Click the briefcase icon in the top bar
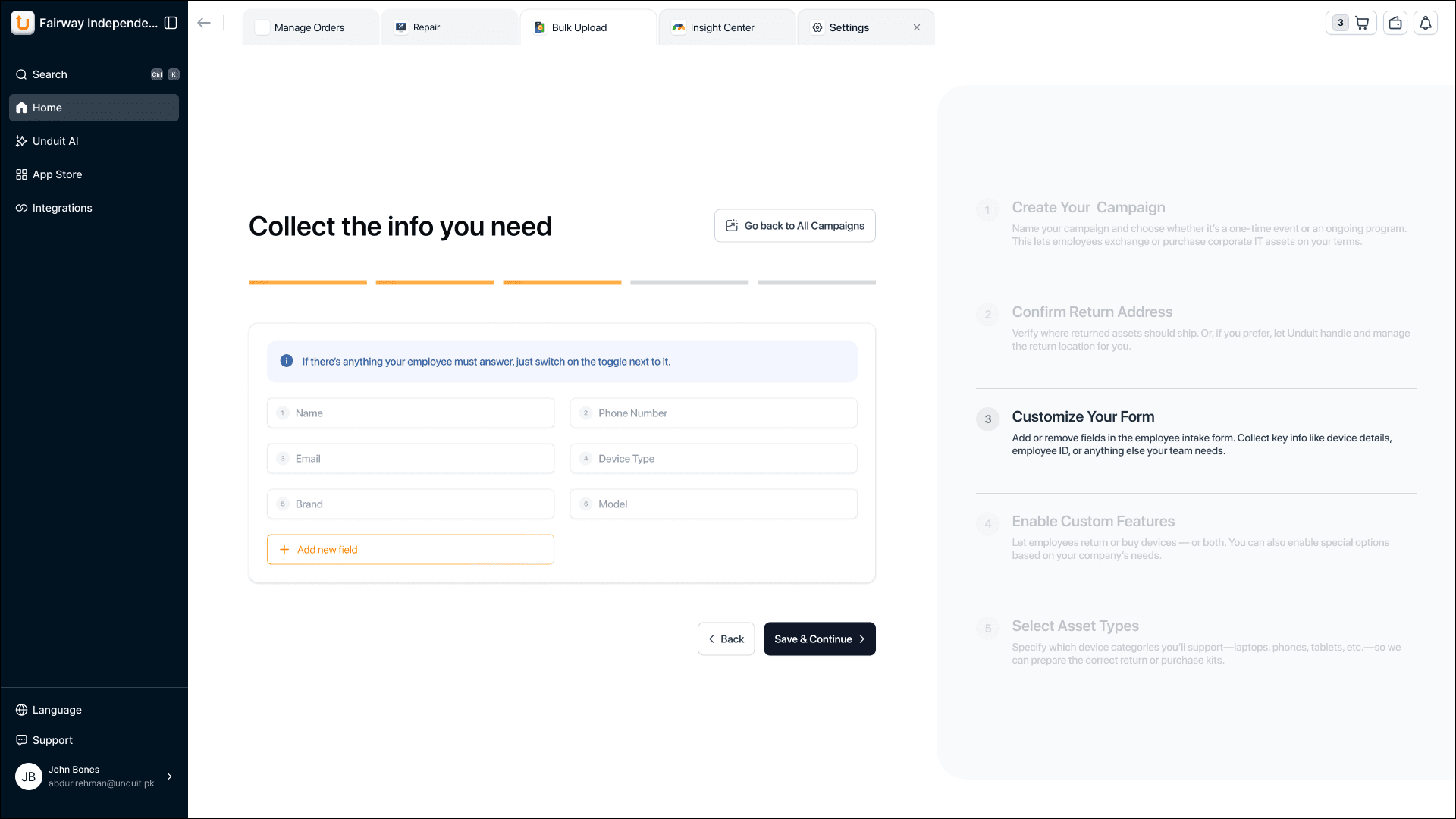1456x819 pixels. coord(1395,23)
